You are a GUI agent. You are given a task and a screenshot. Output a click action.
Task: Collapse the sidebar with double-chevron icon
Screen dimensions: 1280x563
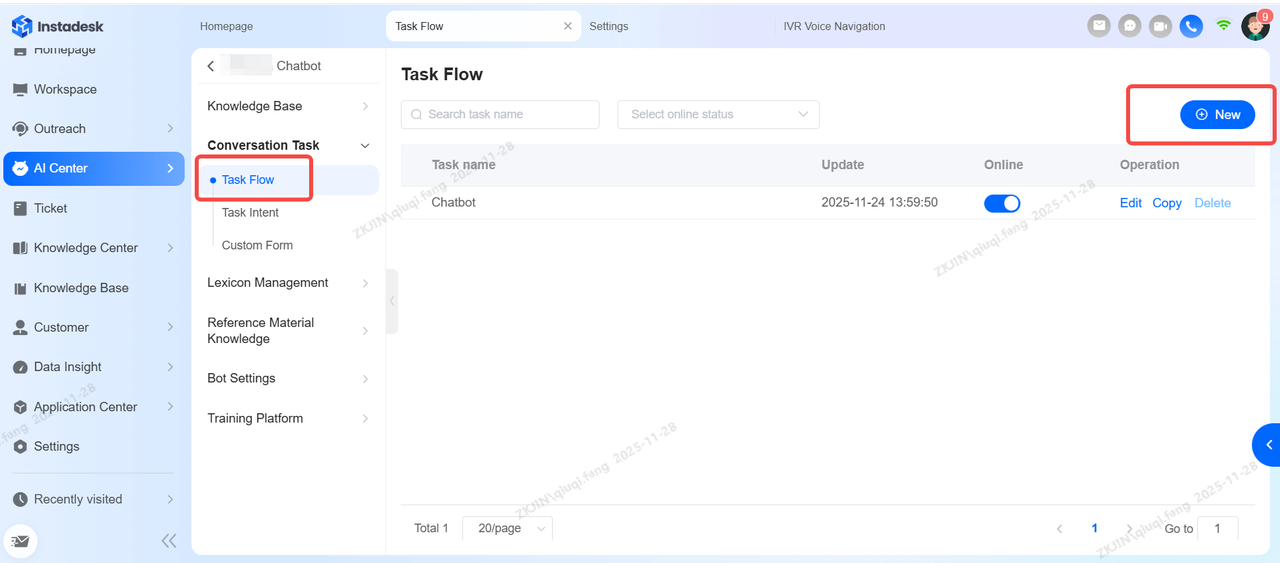click(x=169, y=541)
